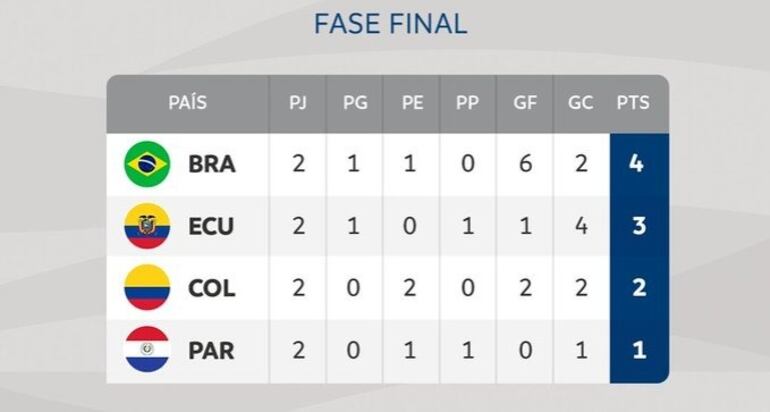This screenshot has width=770, height=412.
Task: Click the PE column header
Action: tap(411, 103)
